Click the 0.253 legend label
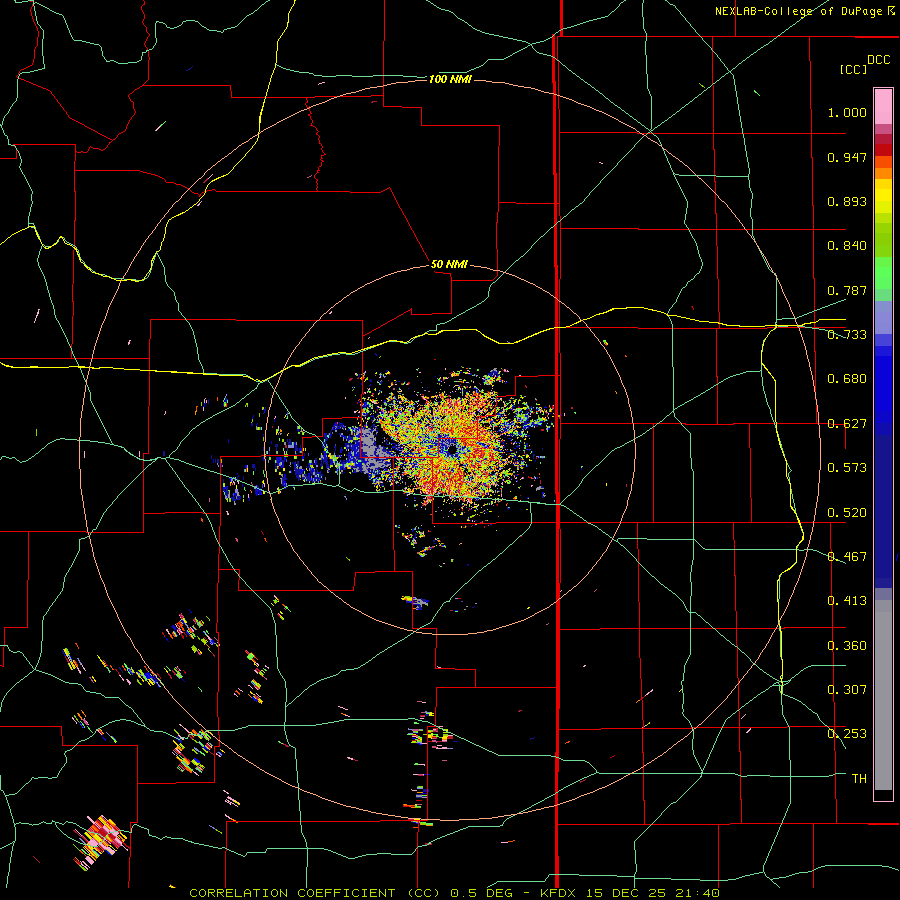 click(847, 734)
